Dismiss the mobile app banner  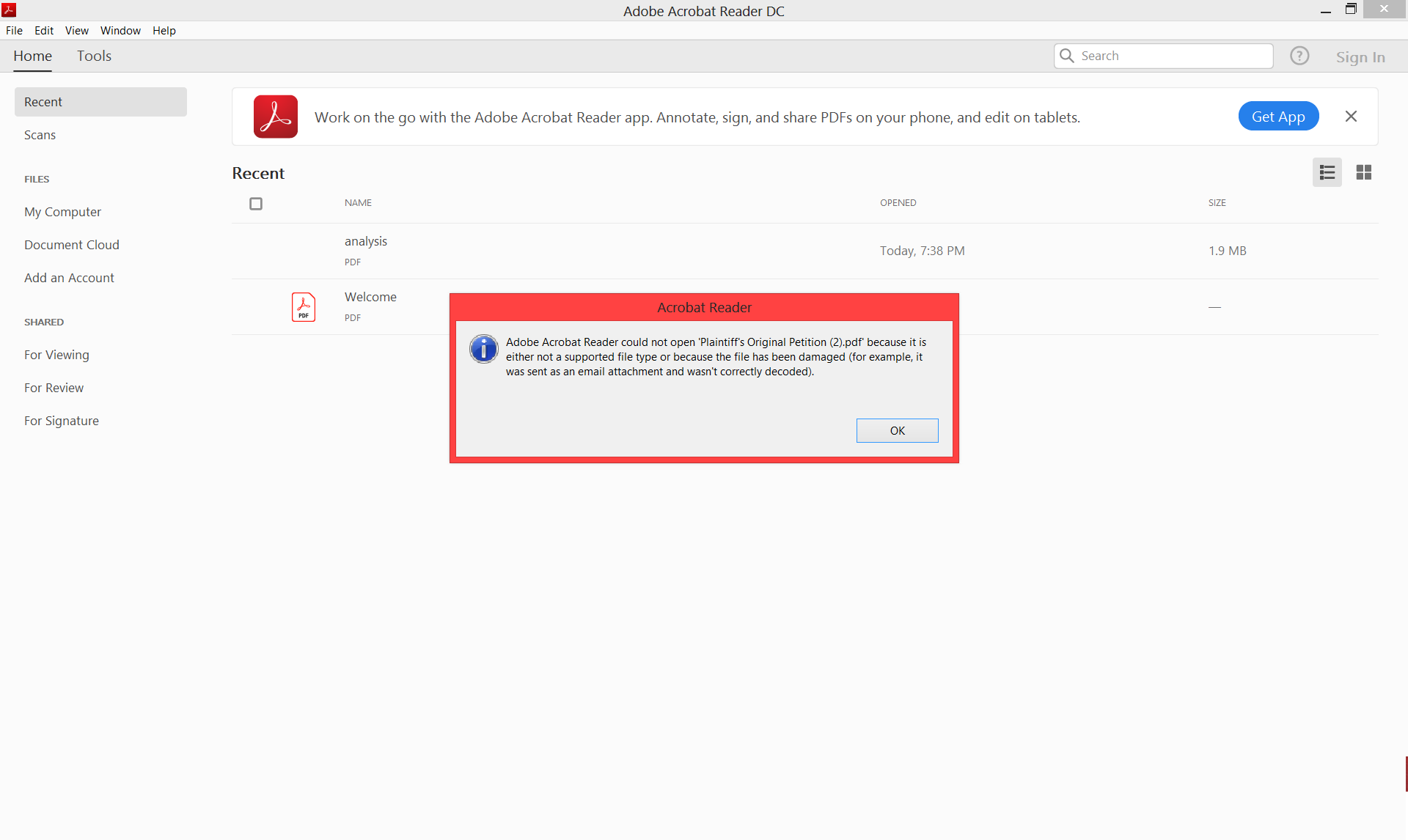coord(1351,117)
